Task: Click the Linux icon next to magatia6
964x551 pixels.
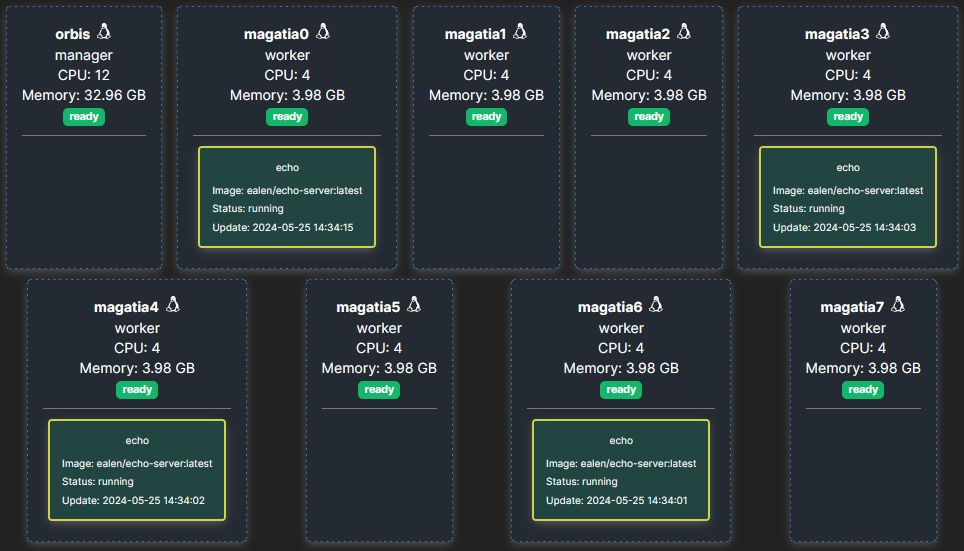Action: coord(656,305)
